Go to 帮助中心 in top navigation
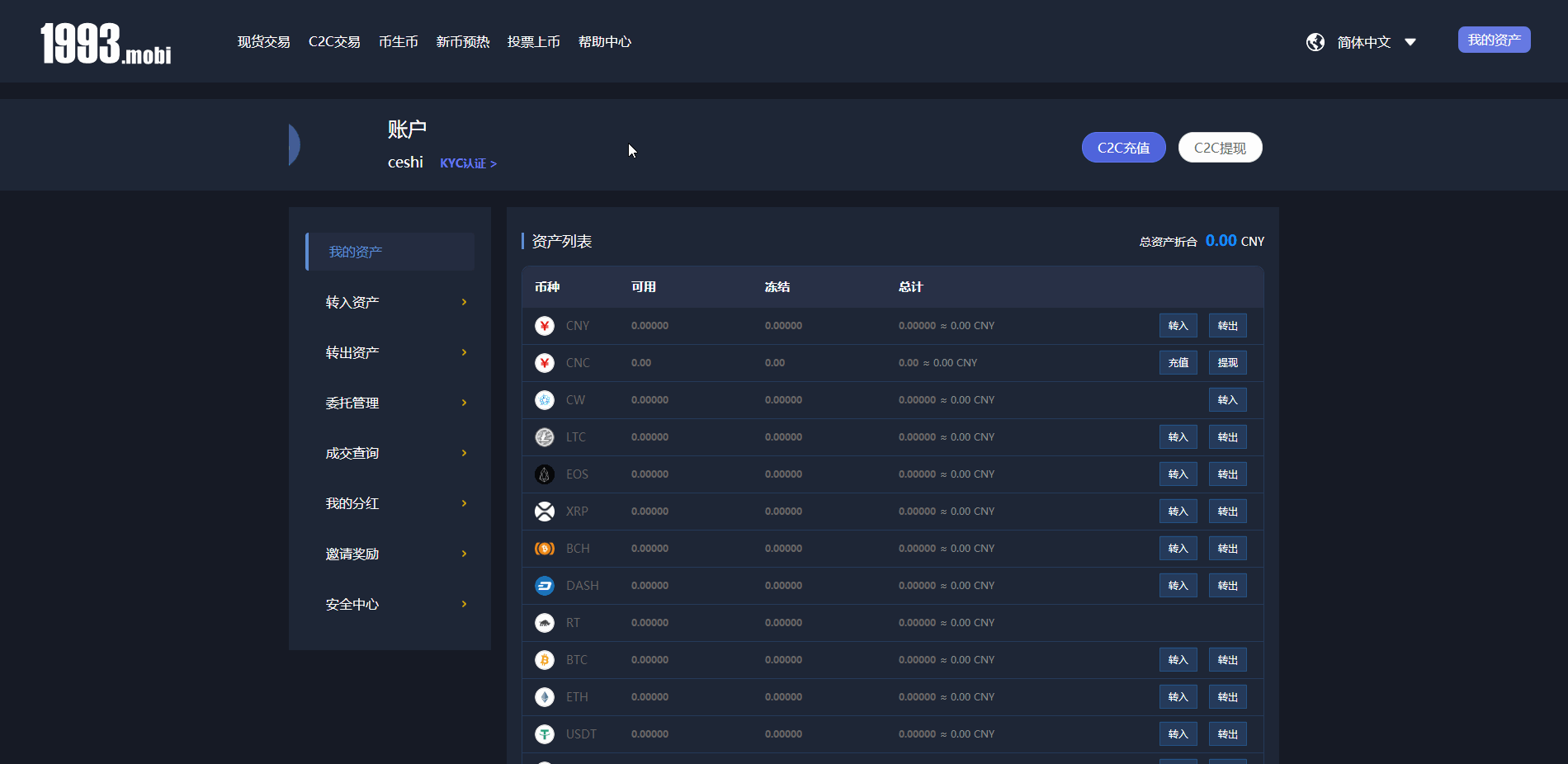The image size is (1568, 764). (x=604, y=42)
